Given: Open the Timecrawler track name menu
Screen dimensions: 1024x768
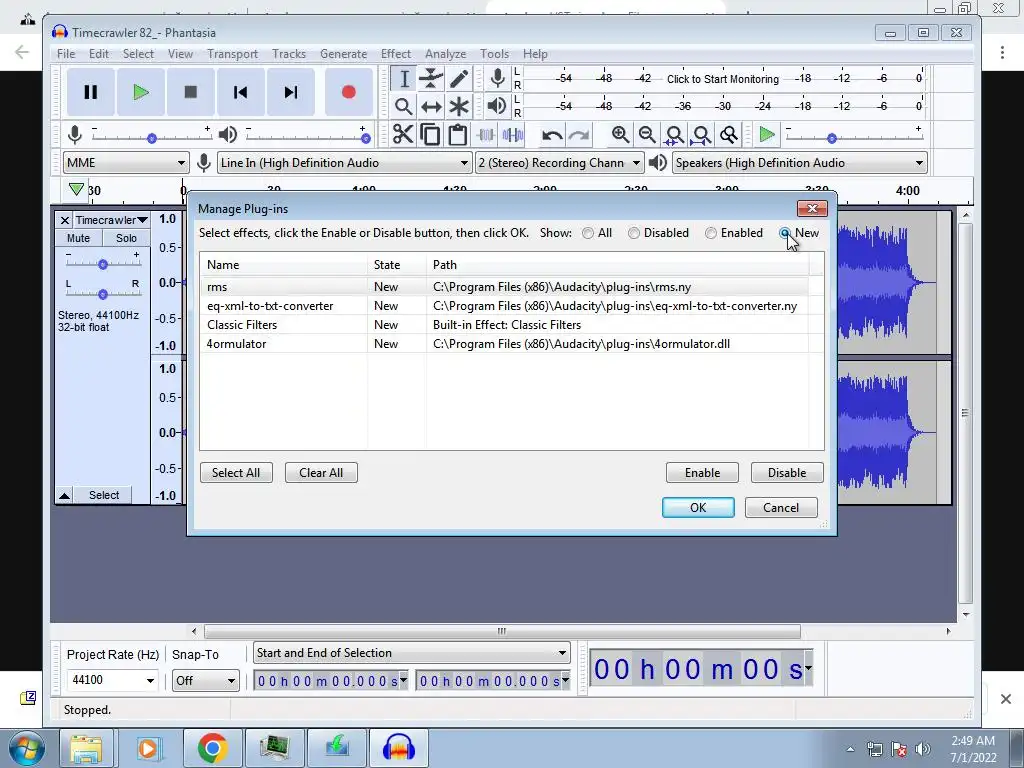Looking at the screenshot, I should (111, 220).
